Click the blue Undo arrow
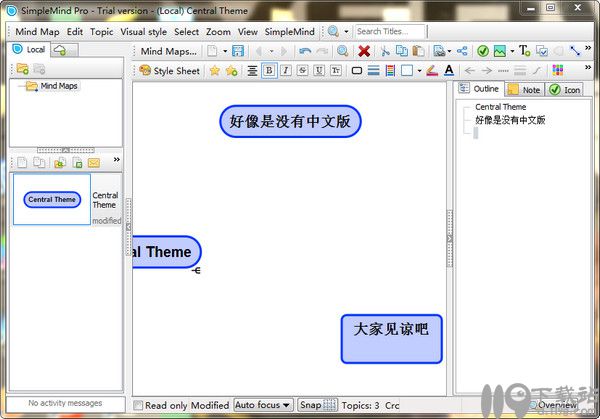The width and height of the screenshot is (600, 419). [x=305, y=51]
